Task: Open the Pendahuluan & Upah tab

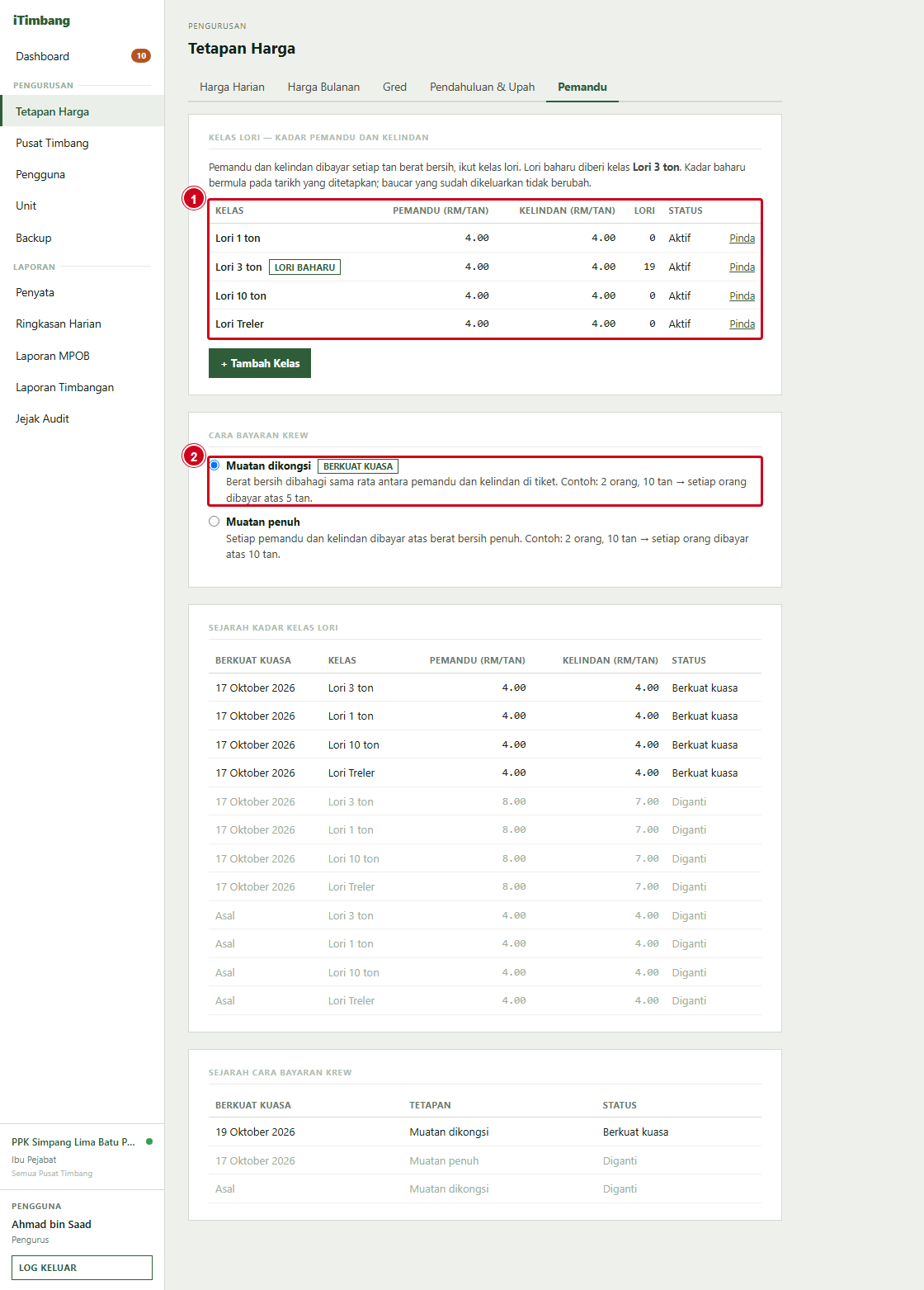Action: click(x=482, y=87)
